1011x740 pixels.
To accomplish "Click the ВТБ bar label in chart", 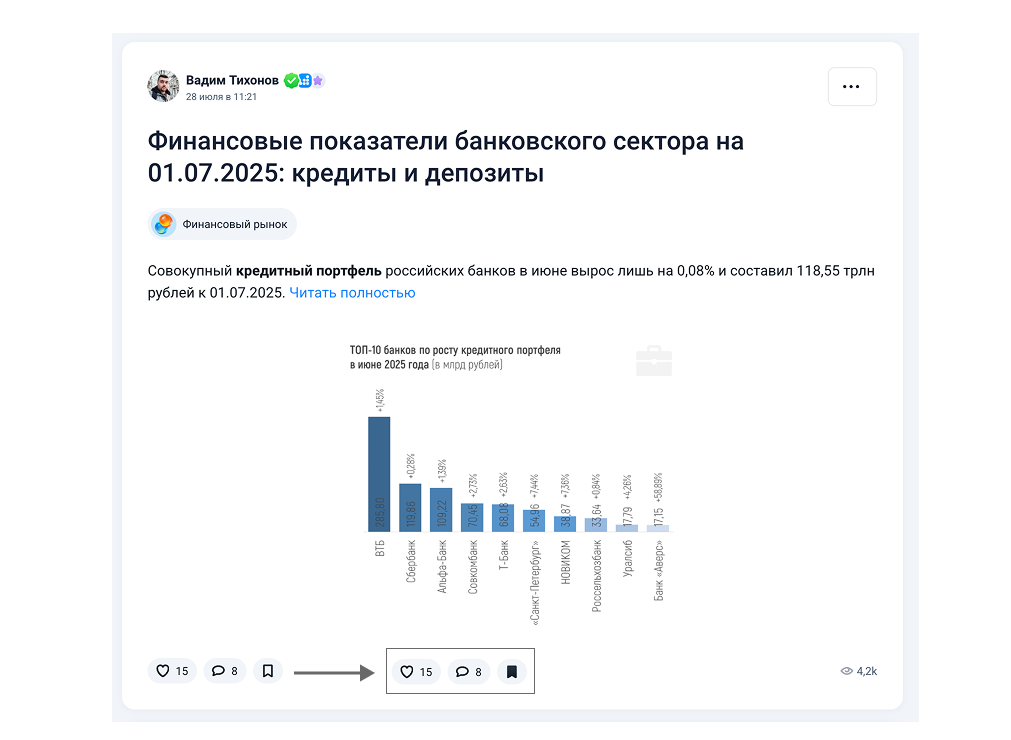I will (380, 549).
